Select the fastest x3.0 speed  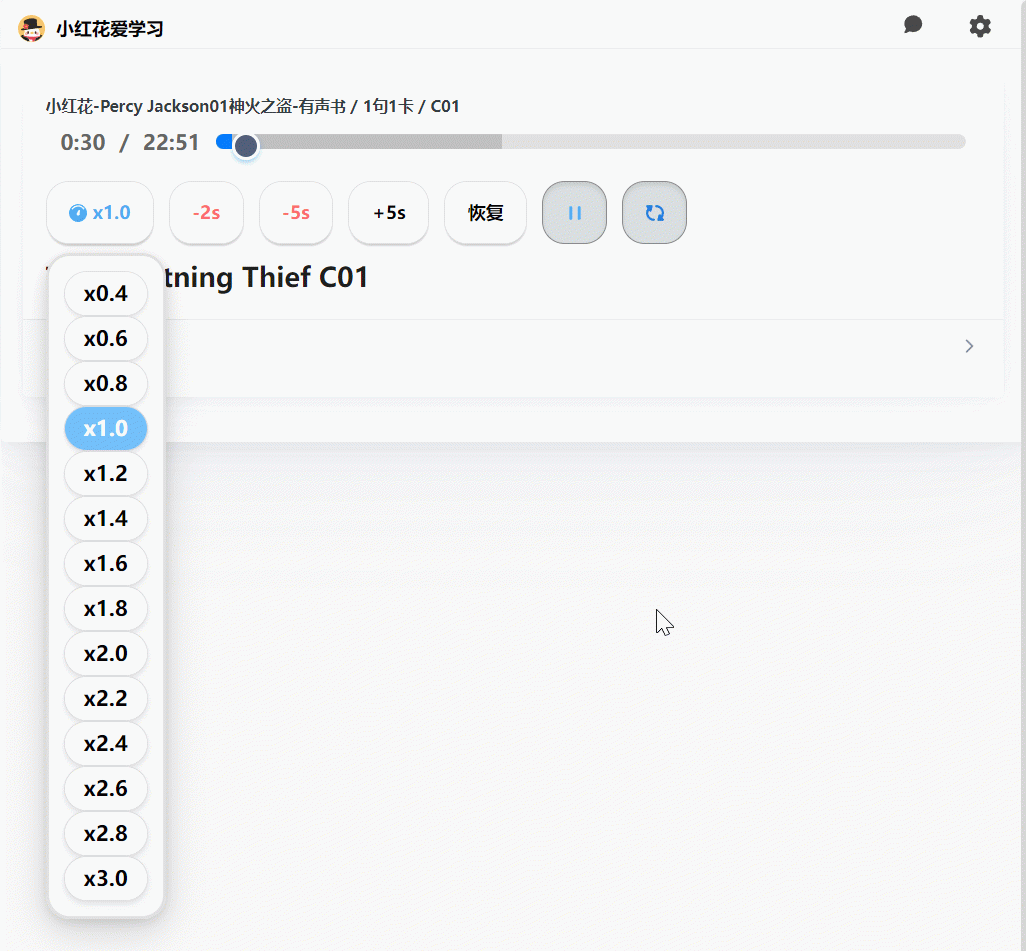(106, 879)
